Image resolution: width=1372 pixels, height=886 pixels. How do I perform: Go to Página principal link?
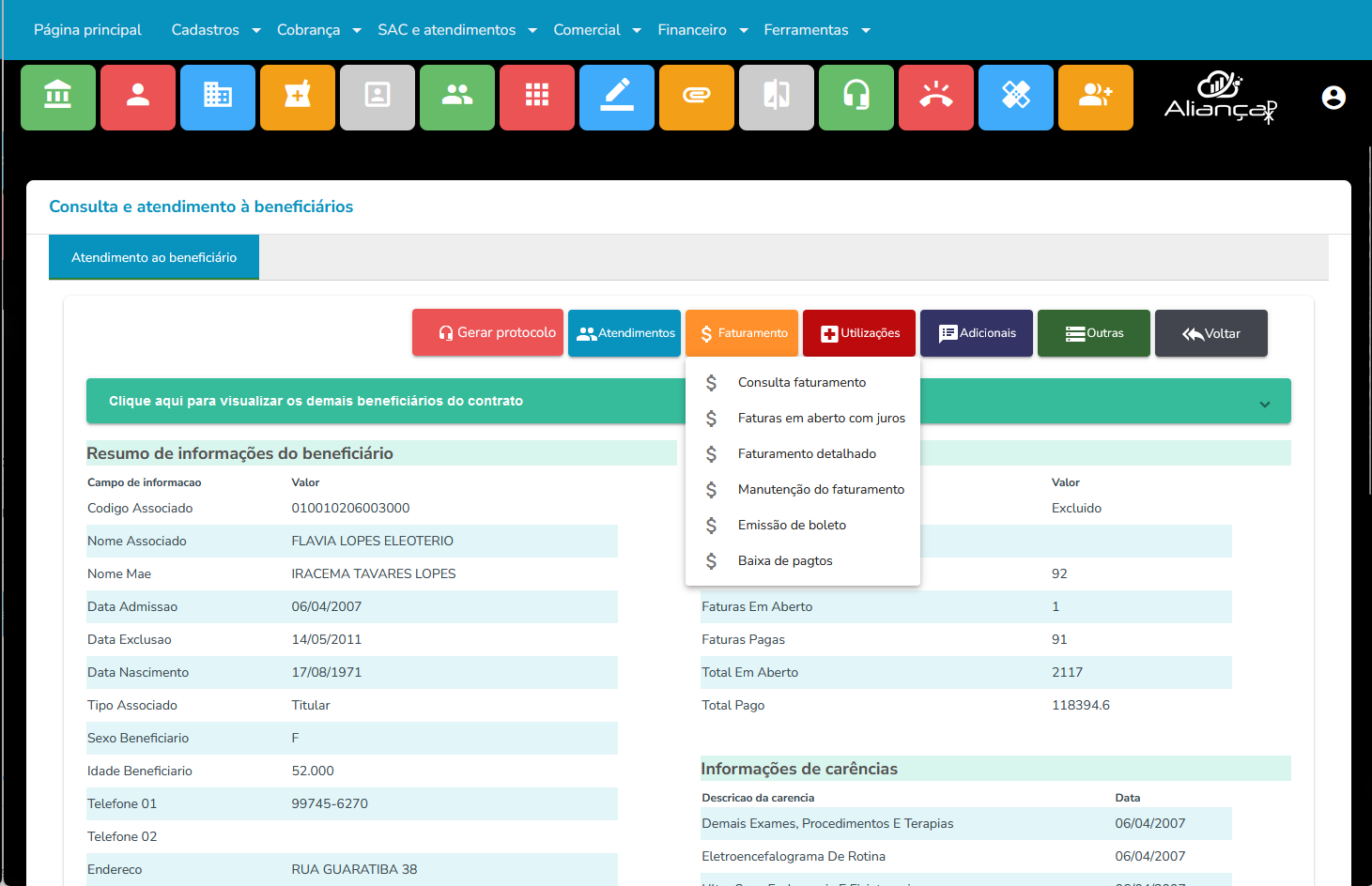87,30
